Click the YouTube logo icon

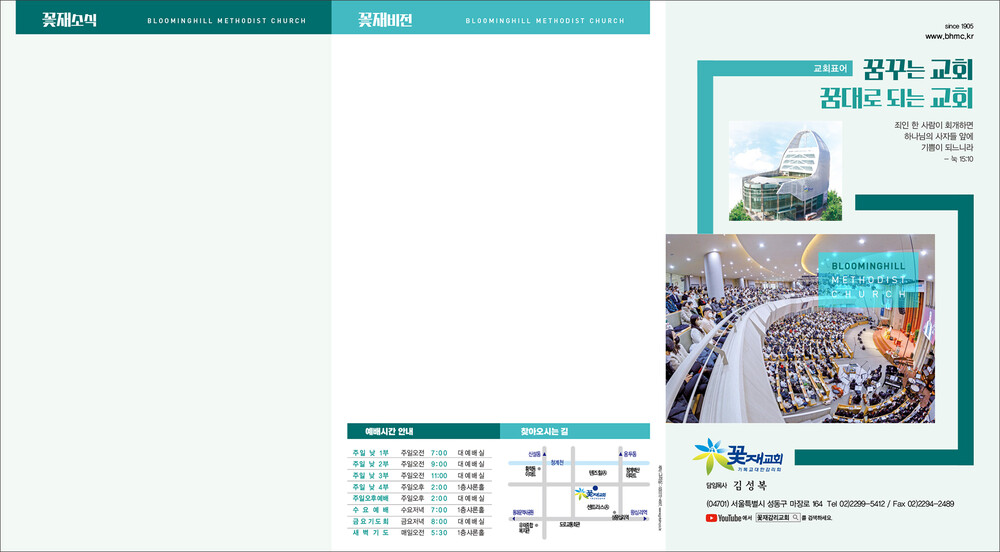pyautogui.click(x=712, y=518)
